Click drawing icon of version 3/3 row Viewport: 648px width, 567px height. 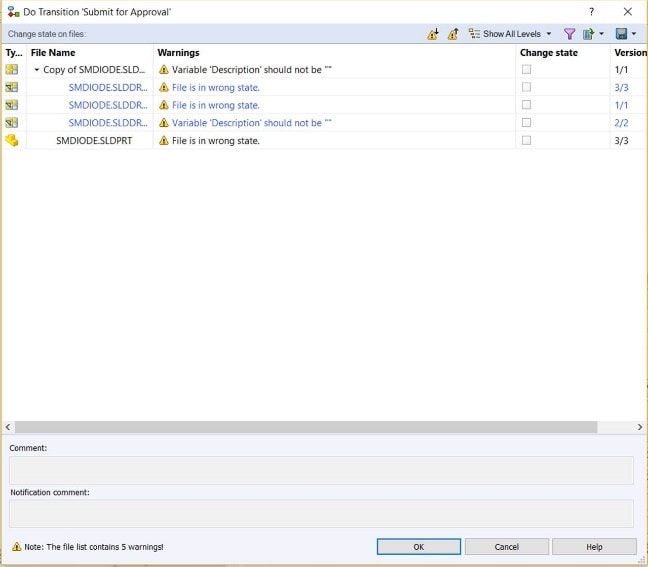(x=12, y=87)
